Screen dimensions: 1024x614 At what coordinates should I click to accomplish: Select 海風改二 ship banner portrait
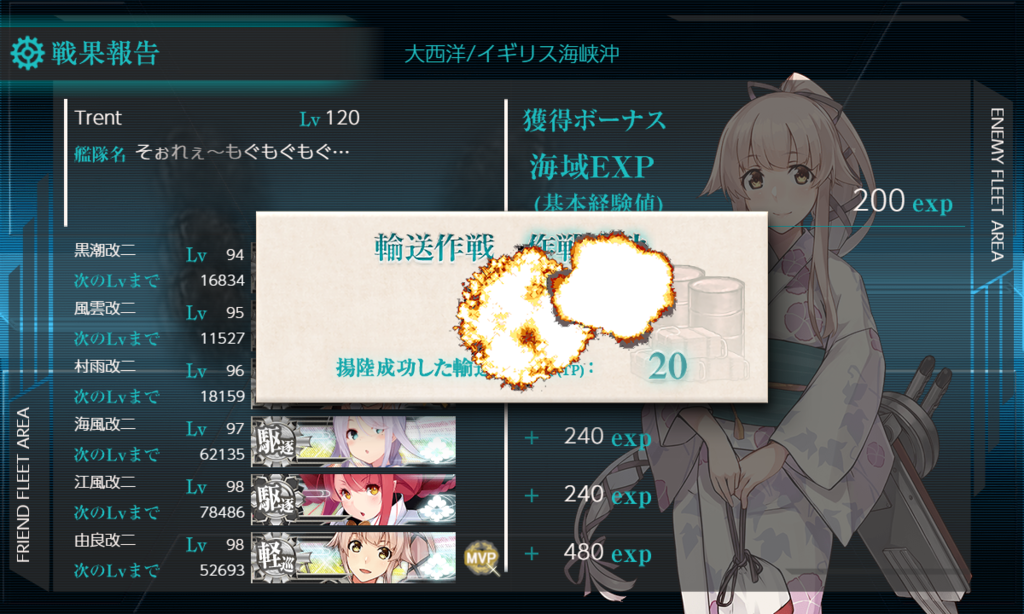(353, 442)
